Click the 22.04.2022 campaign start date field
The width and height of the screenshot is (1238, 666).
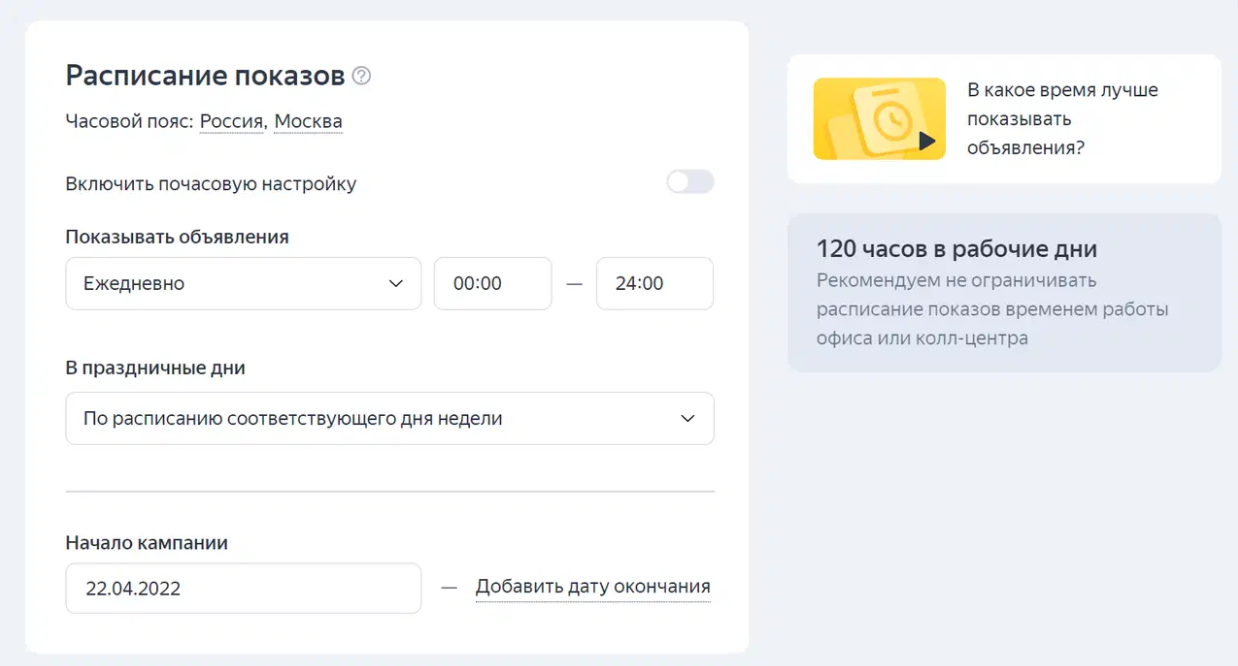[x=243, y=588]
